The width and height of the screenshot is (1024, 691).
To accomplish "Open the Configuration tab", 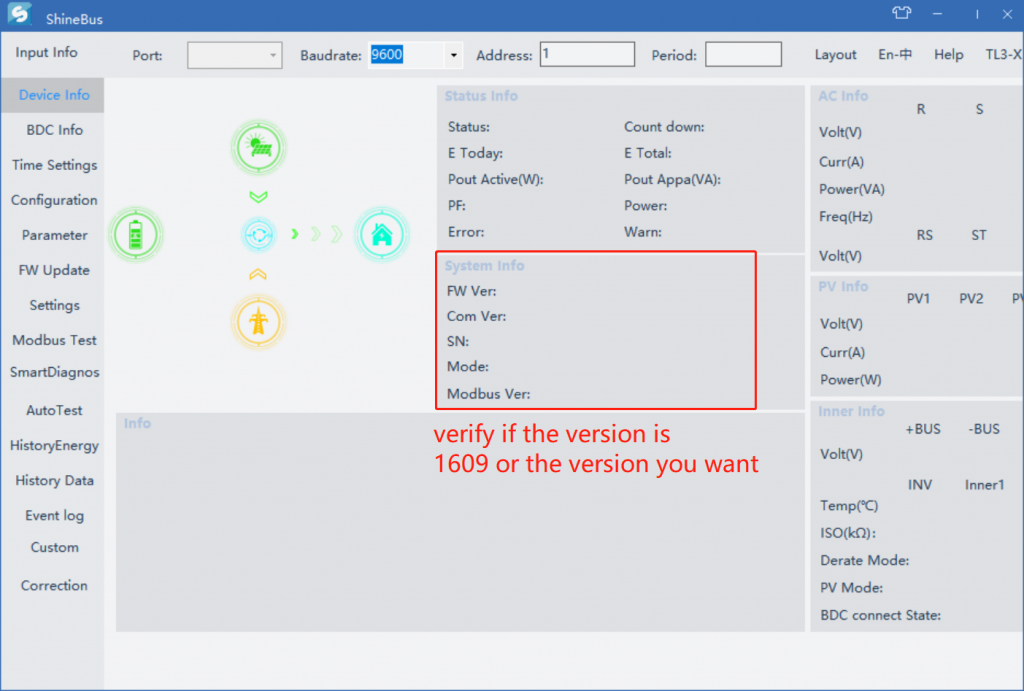I will [x=54, y=200].
